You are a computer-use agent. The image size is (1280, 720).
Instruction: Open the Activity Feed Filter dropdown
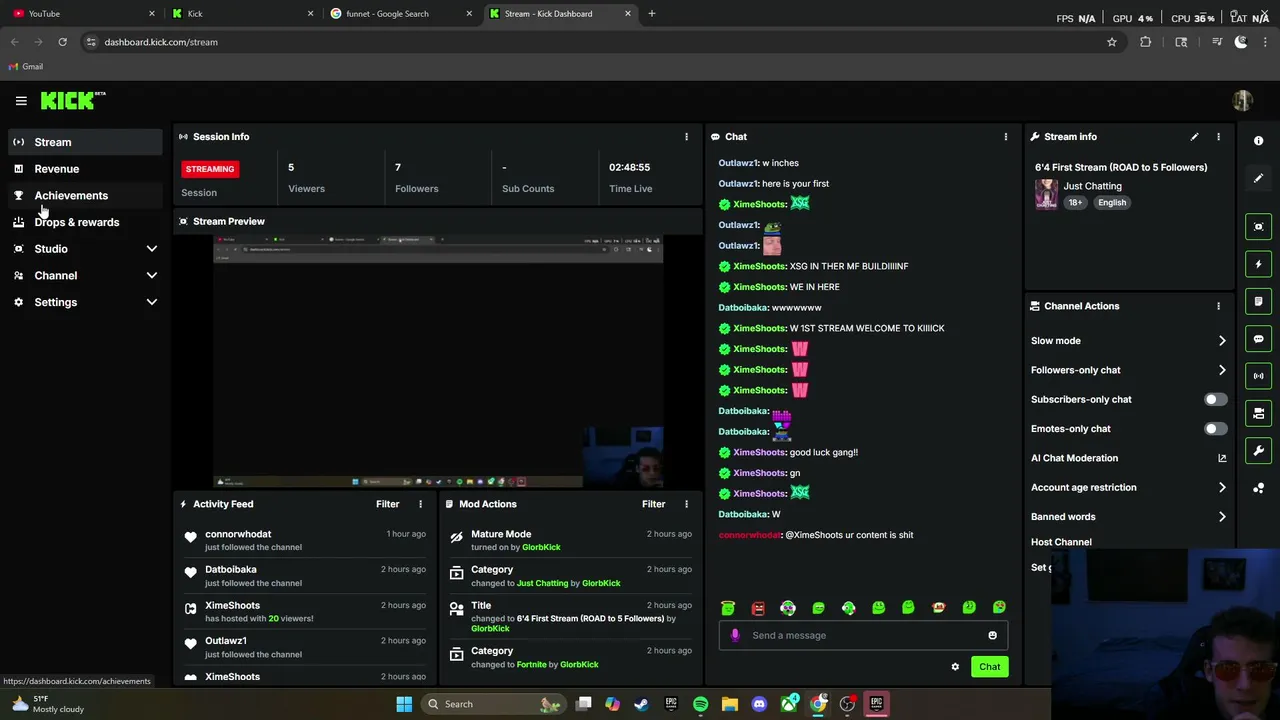pos(387,504)
